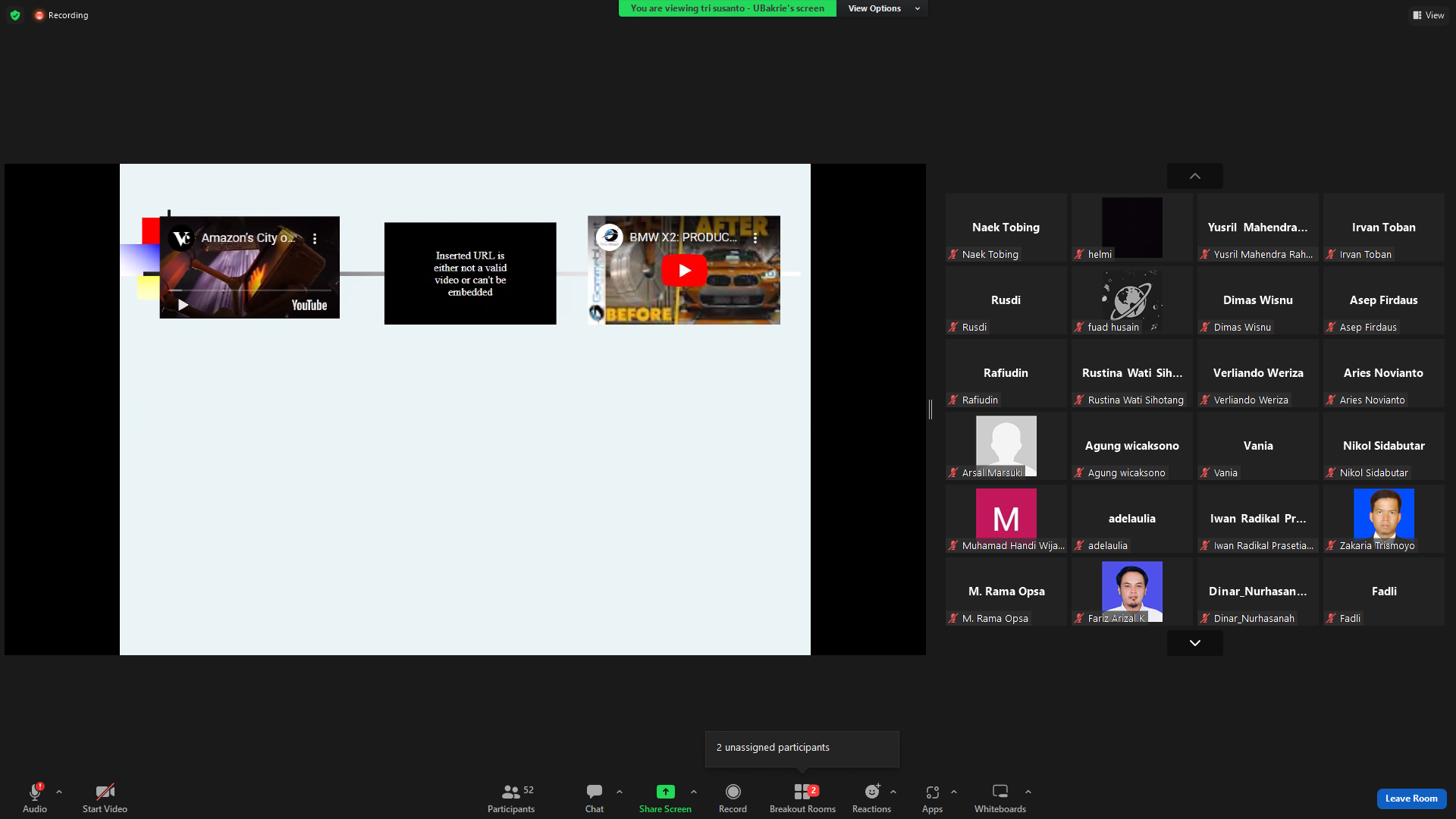The image size is (1456, 819).
Task: Open Breakout Rooms
Action: 802,799
